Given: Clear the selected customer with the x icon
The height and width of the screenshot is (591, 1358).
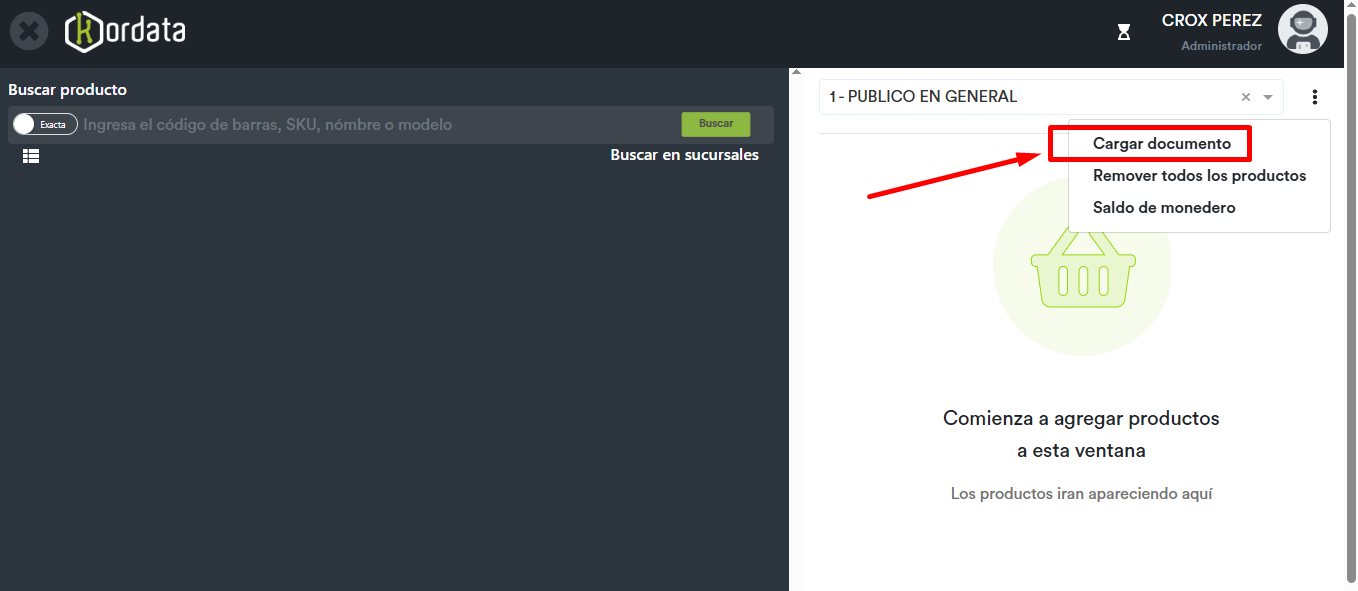Looking at the screenshot, I should click(x=1245, y=97).
